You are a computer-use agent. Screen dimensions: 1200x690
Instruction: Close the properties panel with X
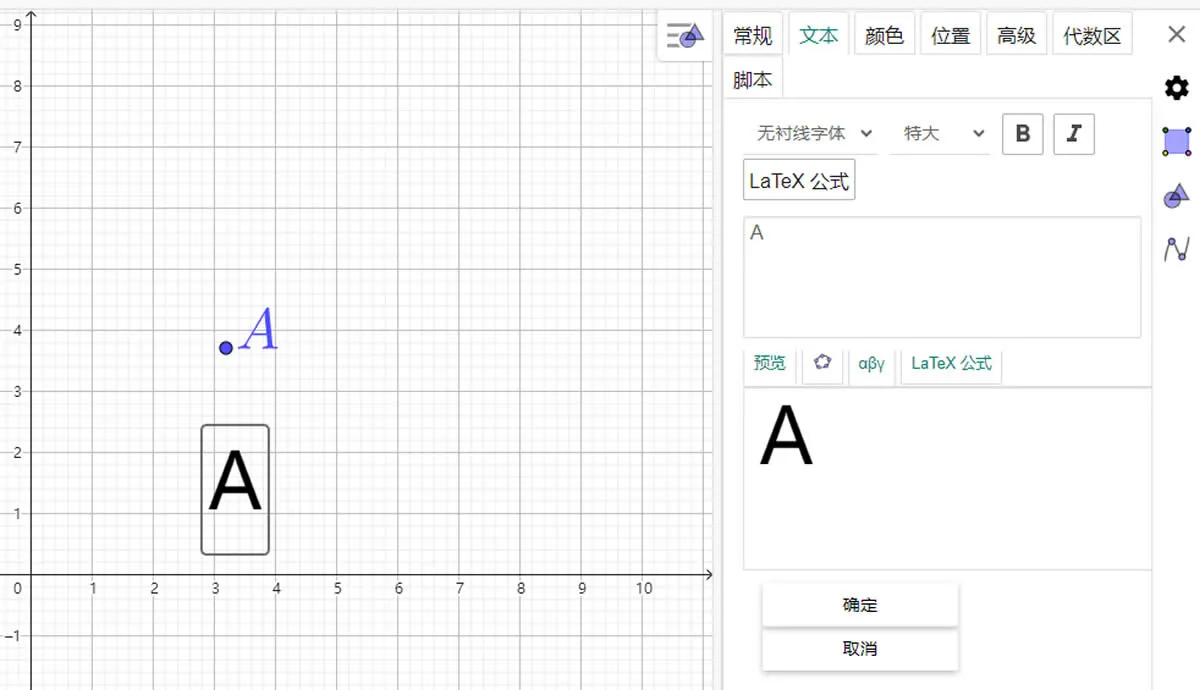tap(1177, 34)
